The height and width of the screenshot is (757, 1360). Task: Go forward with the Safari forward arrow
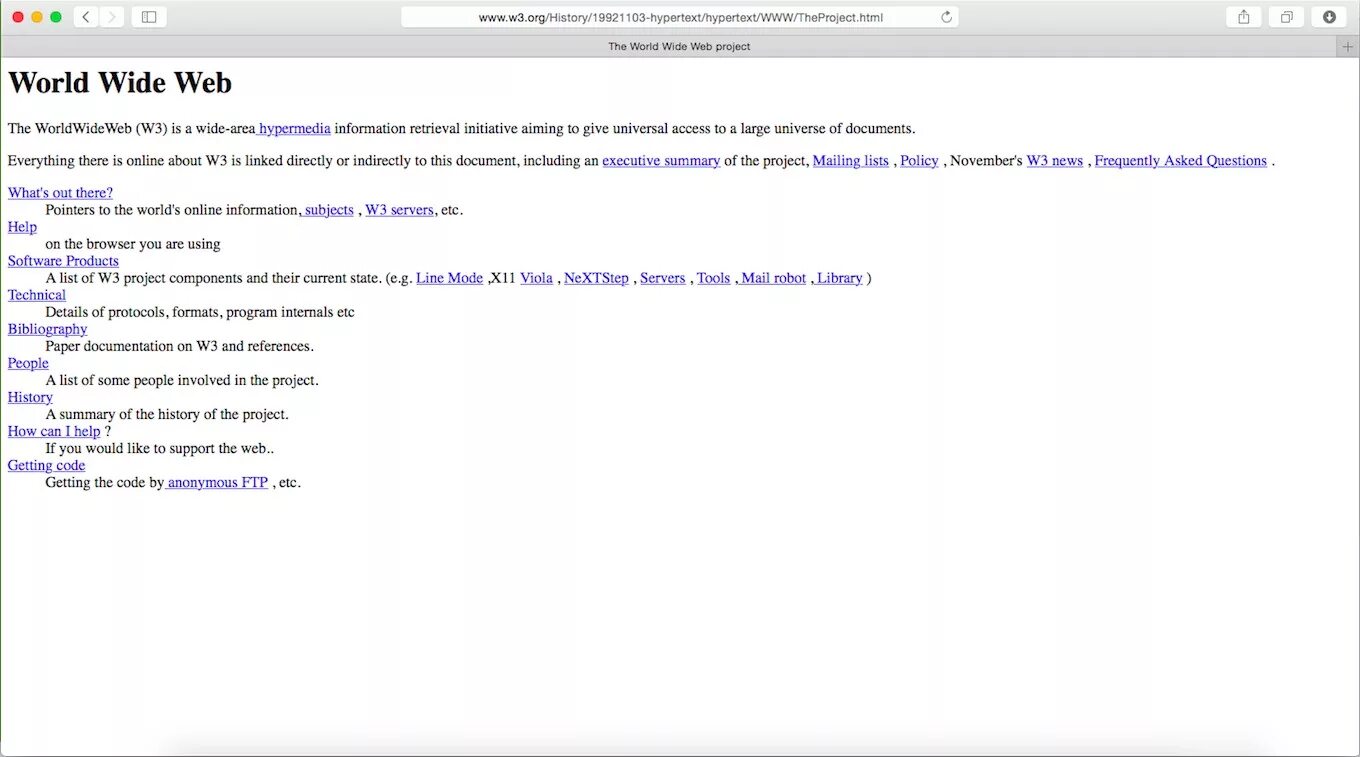(112, 17)
